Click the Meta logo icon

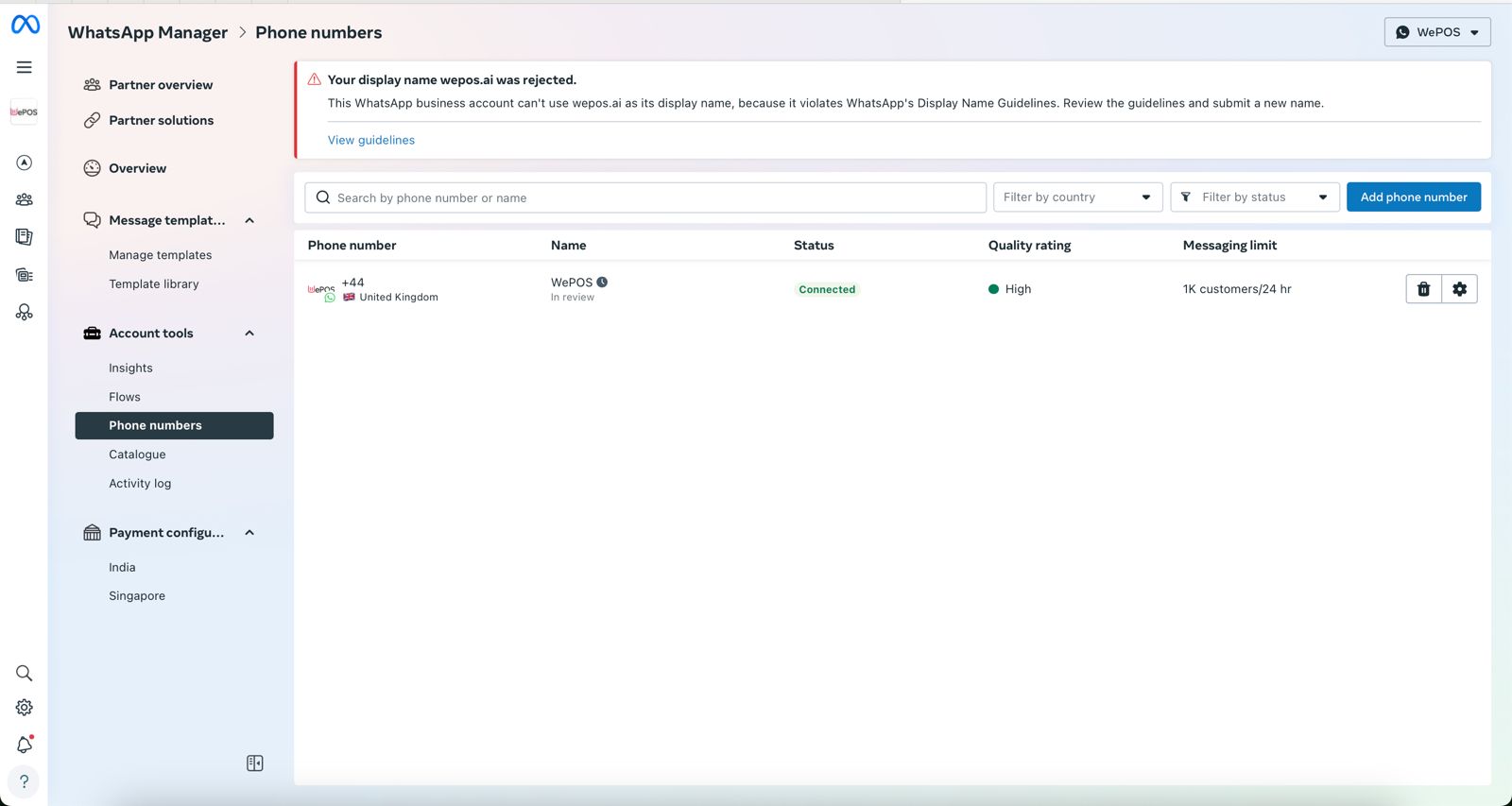(x=25, y=25)
